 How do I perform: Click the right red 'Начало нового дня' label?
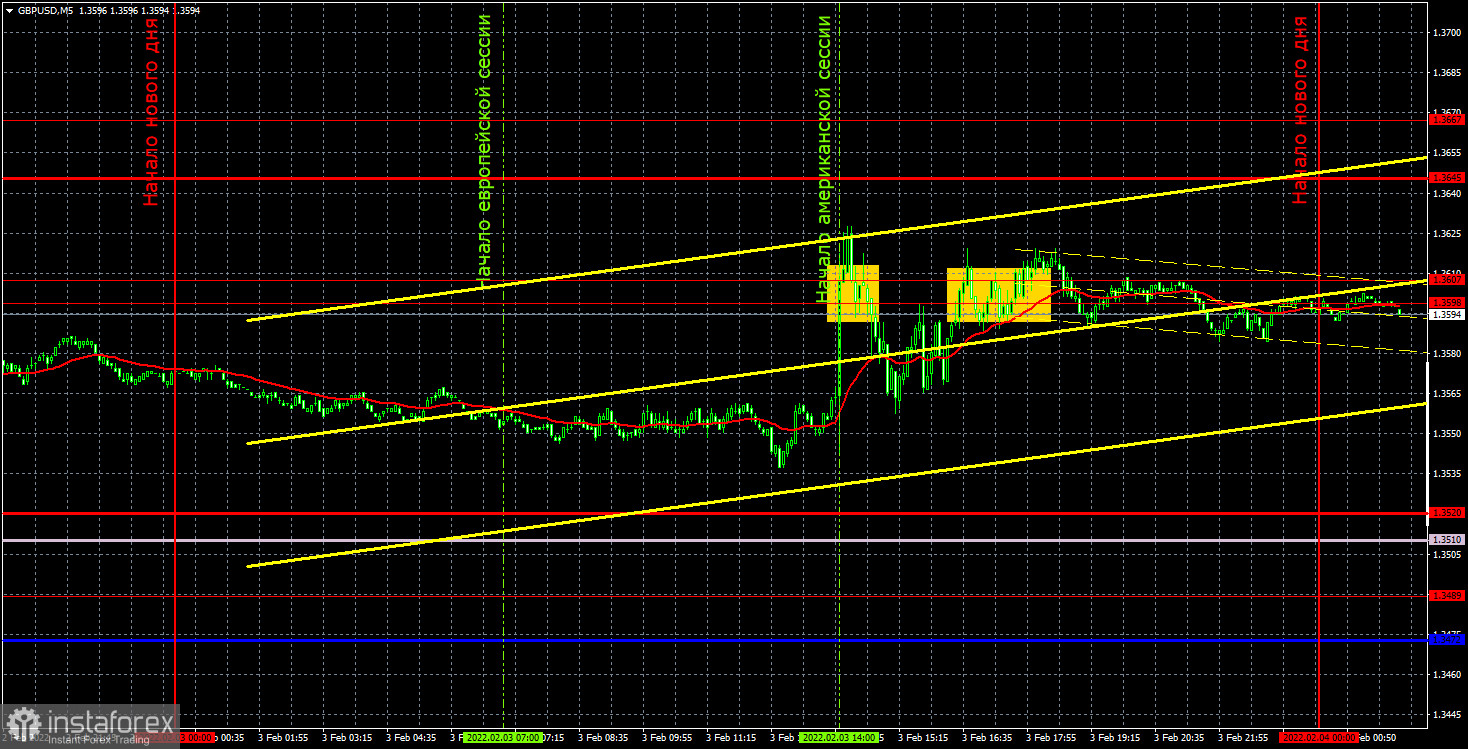click(x=1300, y=110)
